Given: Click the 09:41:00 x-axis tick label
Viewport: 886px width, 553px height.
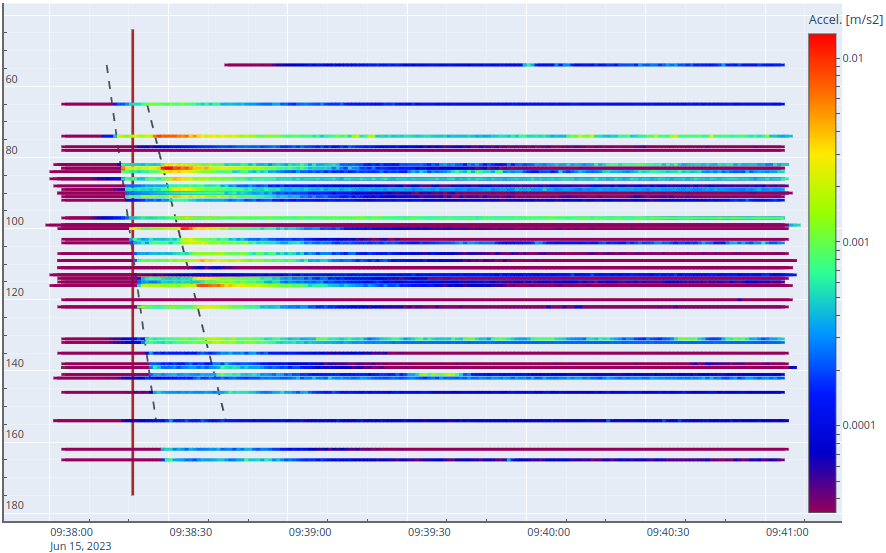Looking at the screenshot, I should (787, 533).
